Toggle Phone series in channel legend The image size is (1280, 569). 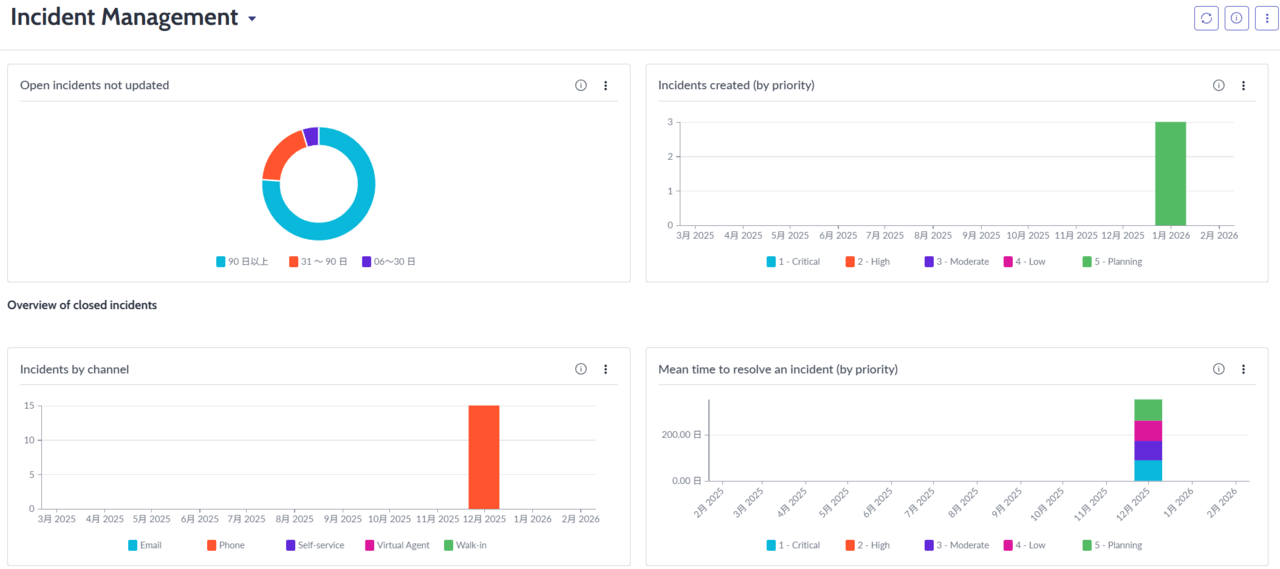(225, 545)
